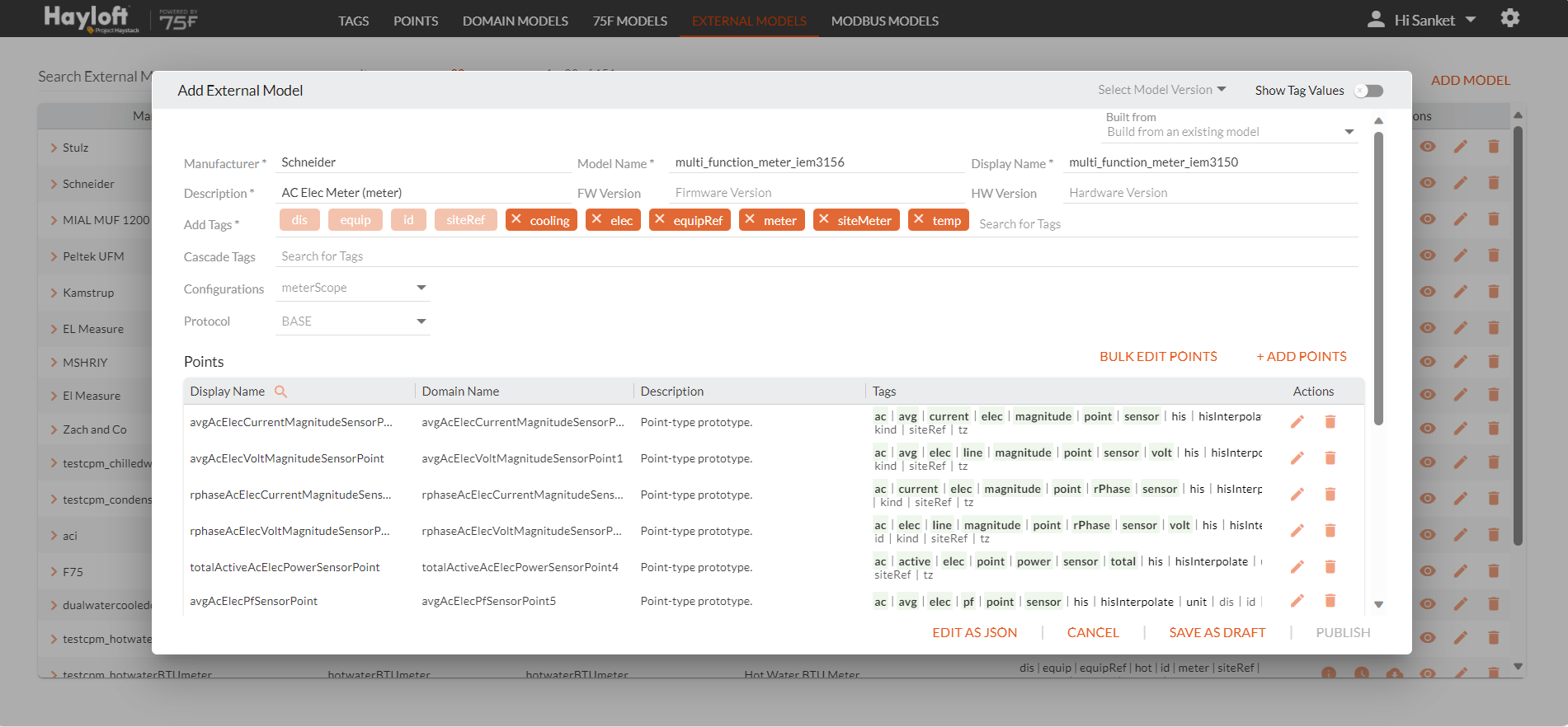Open the Hi Sanket user menu arrow
The height and width of the screenshot is (727, 1568).
coord(1471,20)
